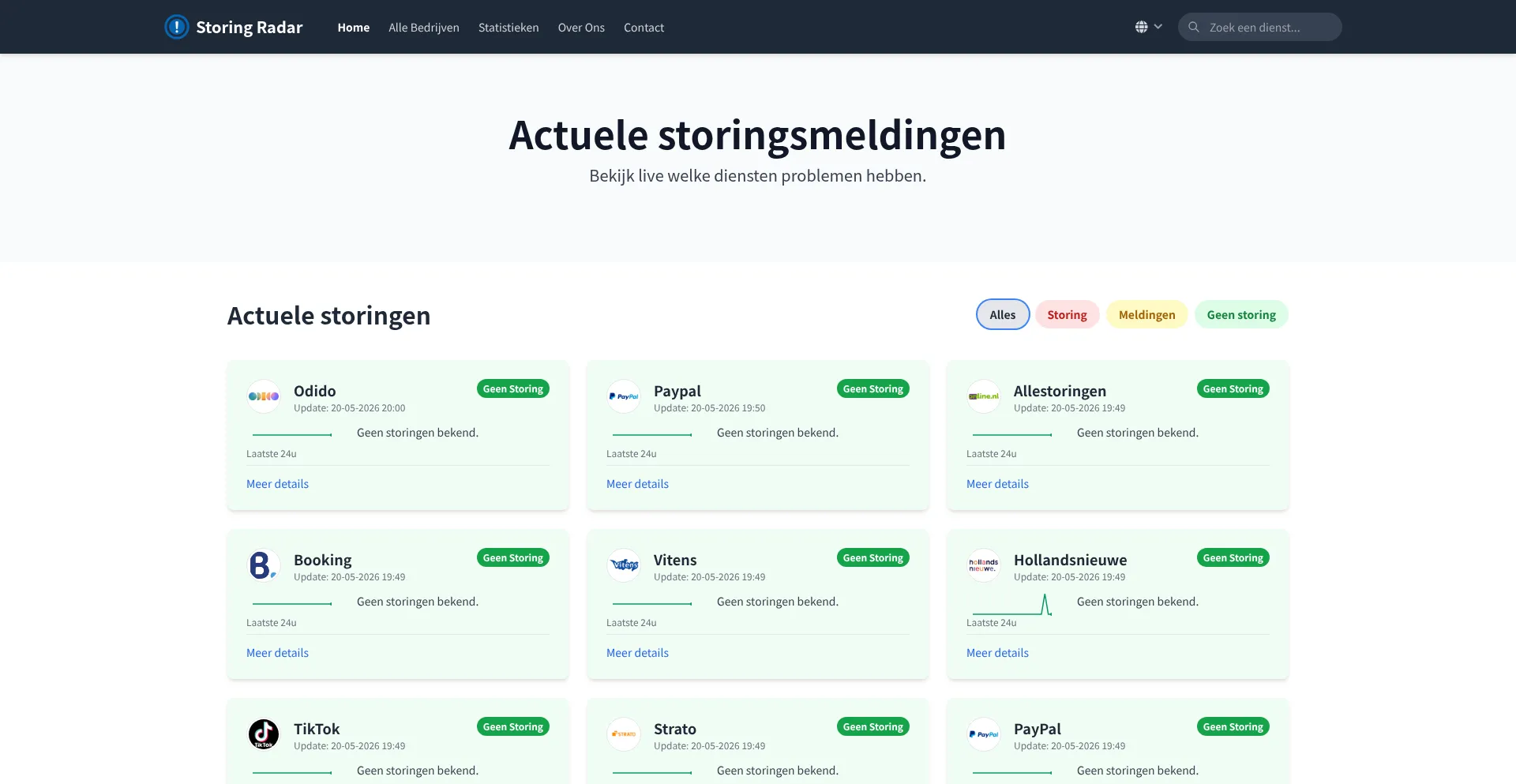The width and height of the screenshot is (1516, 784).
Task: Focus the 'Zoek een dienst...' search field
Action: coord(1260,27)
